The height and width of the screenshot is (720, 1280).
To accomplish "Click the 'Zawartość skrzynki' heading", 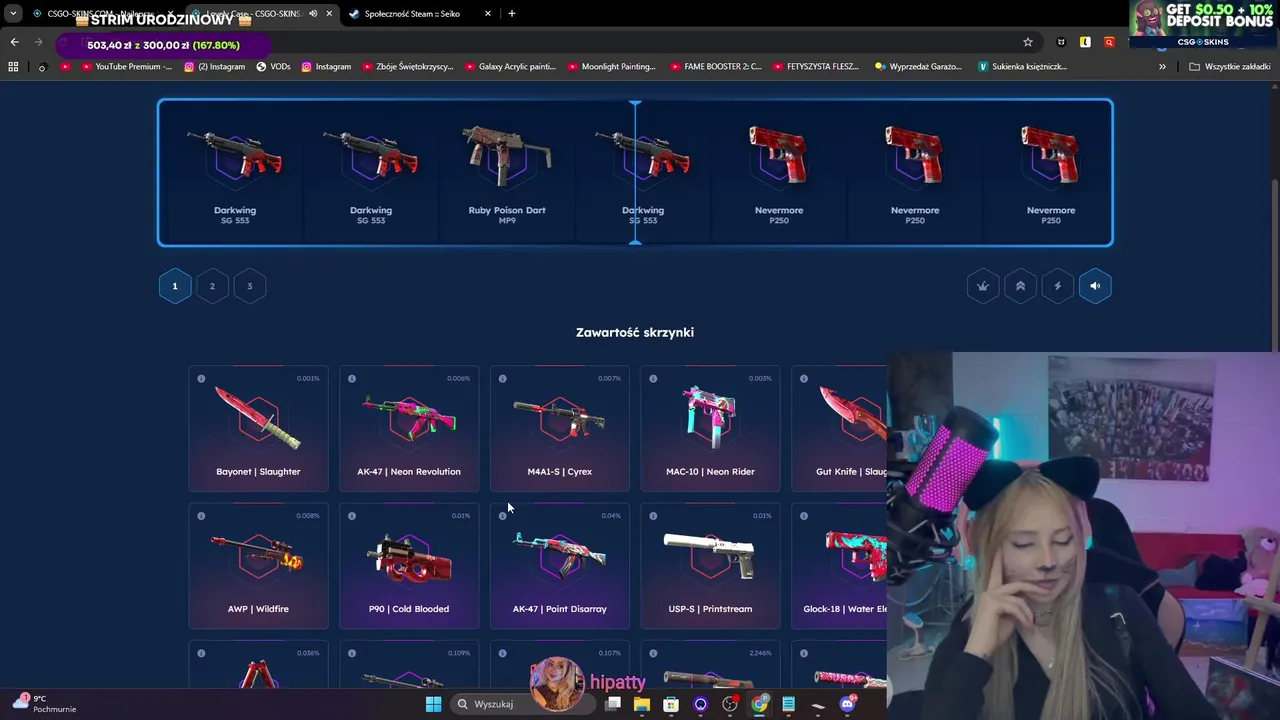I will (635, 332).
